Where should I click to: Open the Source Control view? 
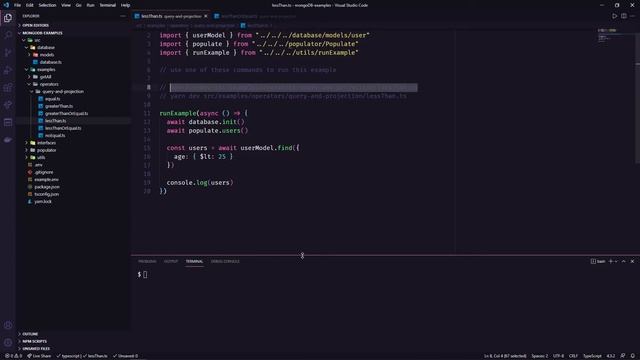[x=8, y=53]
